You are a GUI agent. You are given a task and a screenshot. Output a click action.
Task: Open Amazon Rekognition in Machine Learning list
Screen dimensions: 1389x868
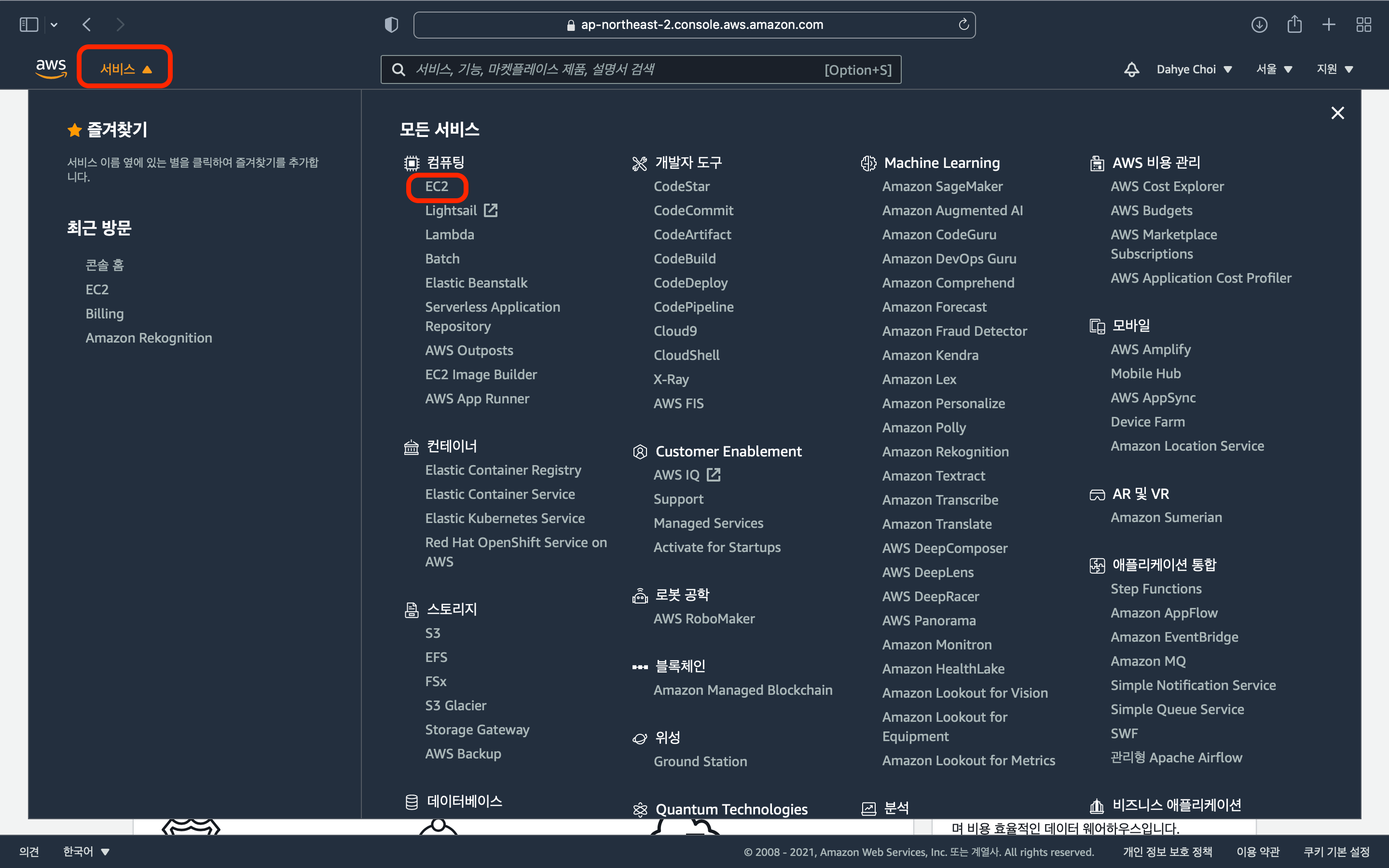945,452
